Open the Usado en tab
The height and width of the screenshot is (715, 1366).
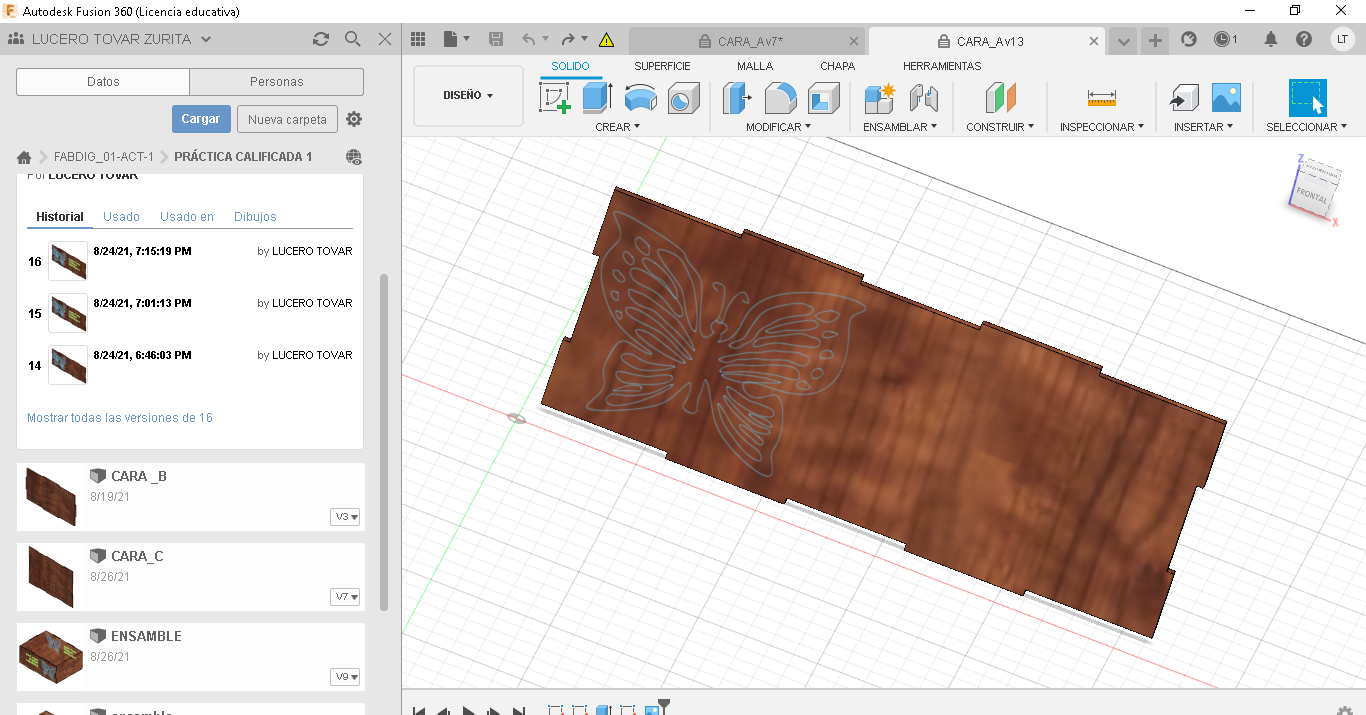[x=187, y=217]
